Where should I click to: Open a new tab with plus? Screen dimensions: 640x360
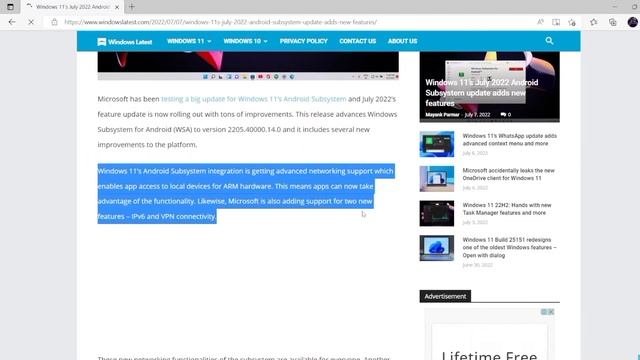[131, 7]
